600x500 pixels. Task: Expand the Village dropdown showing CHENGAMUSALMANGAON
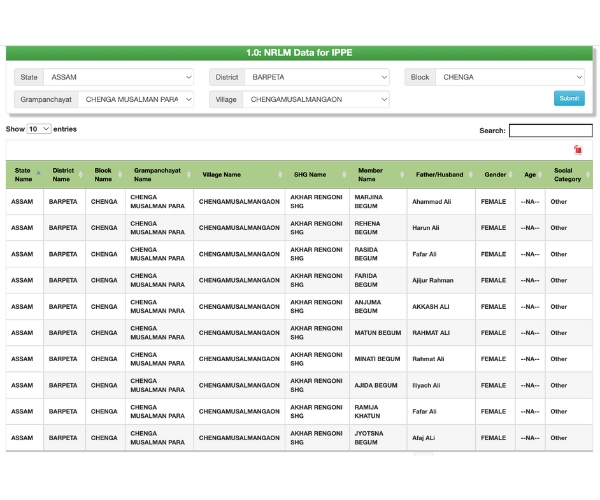click(x=315, y=99)
